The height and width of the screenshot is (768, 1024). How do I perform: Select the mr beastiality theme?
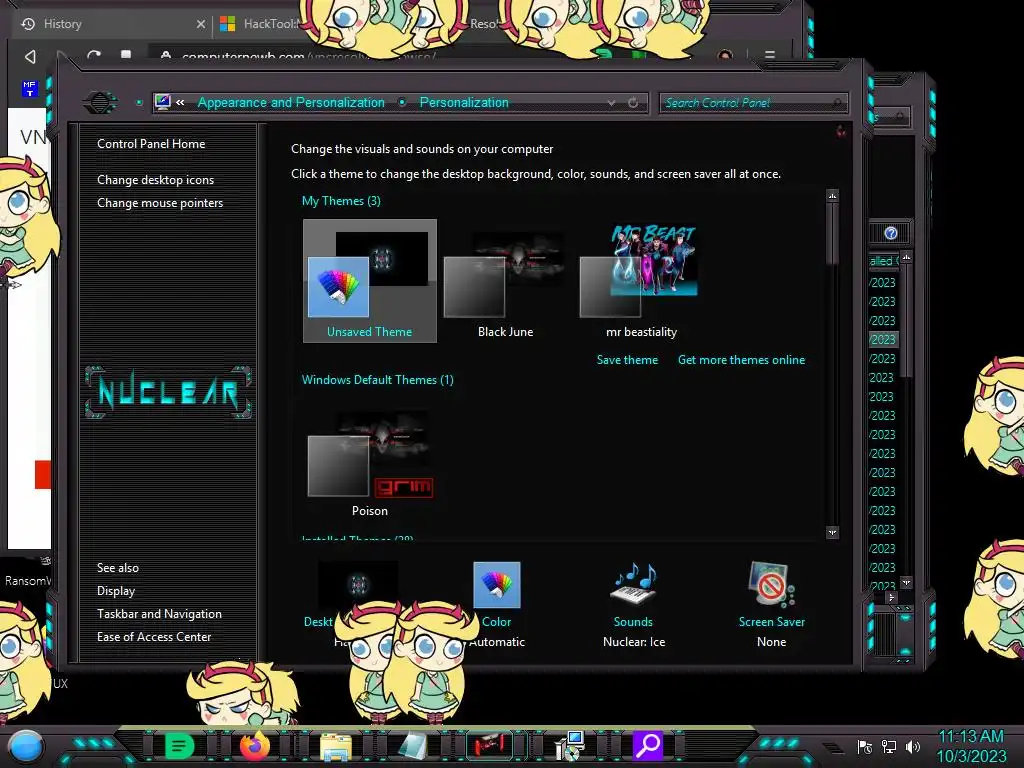pos(641,282)
